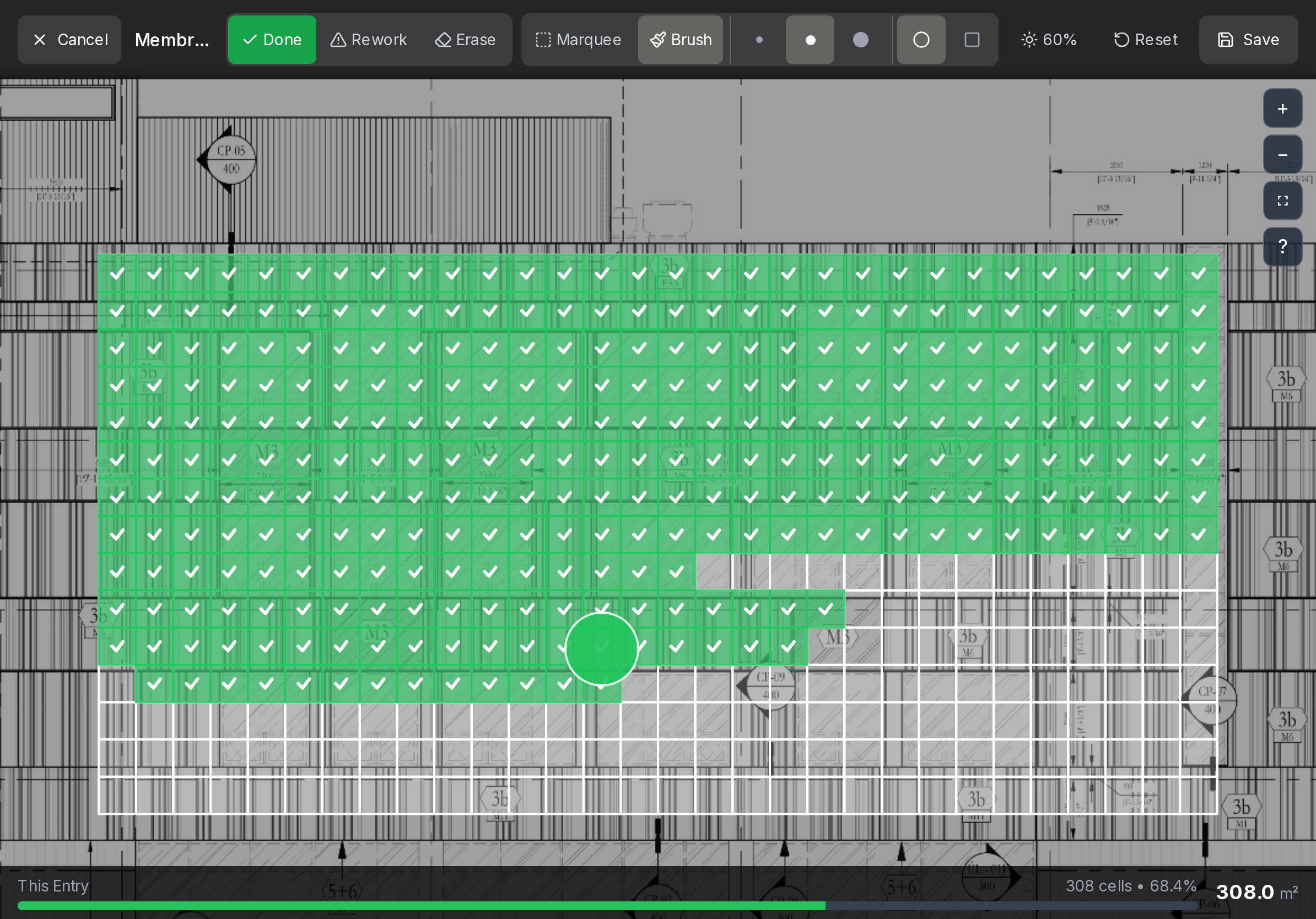Switch to Rework marking mode
Image resolution: width=1316 pixels, height=919 pixels.
(x=369, y=40)
